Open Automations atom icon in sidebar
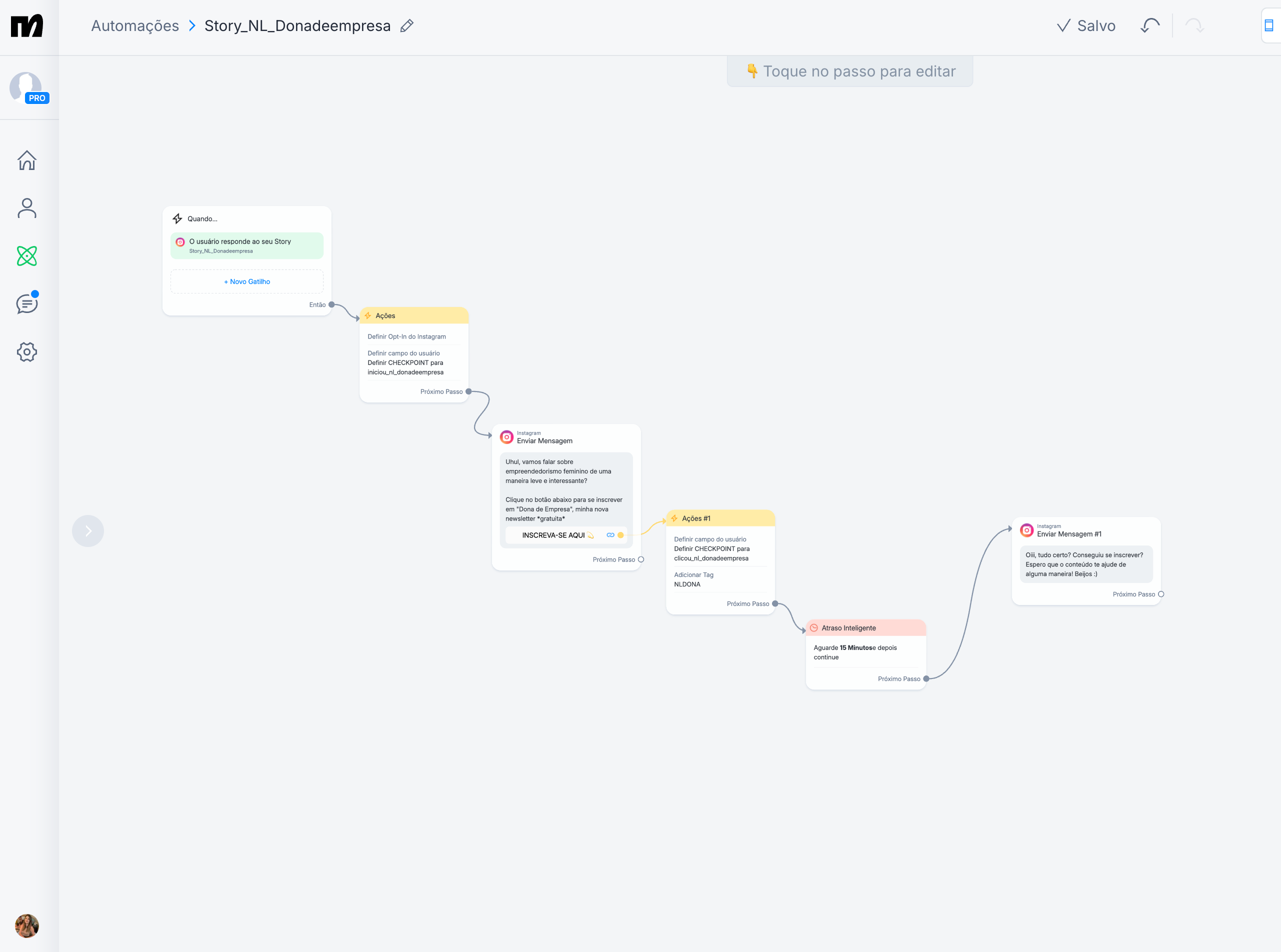The height and width of the screenshot is (952, 1281). tap(26, 256)
